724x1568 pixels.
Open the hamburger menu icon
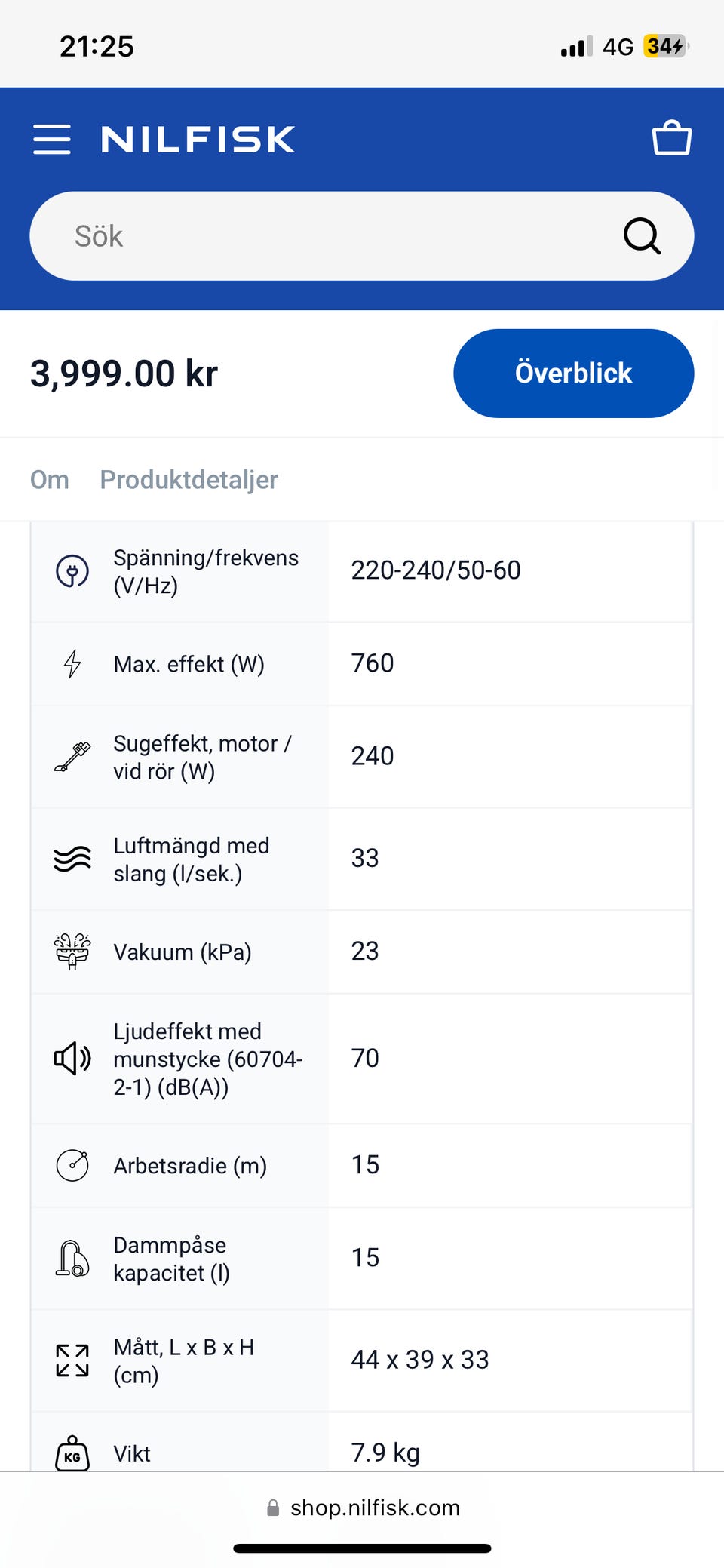[52, 140]
